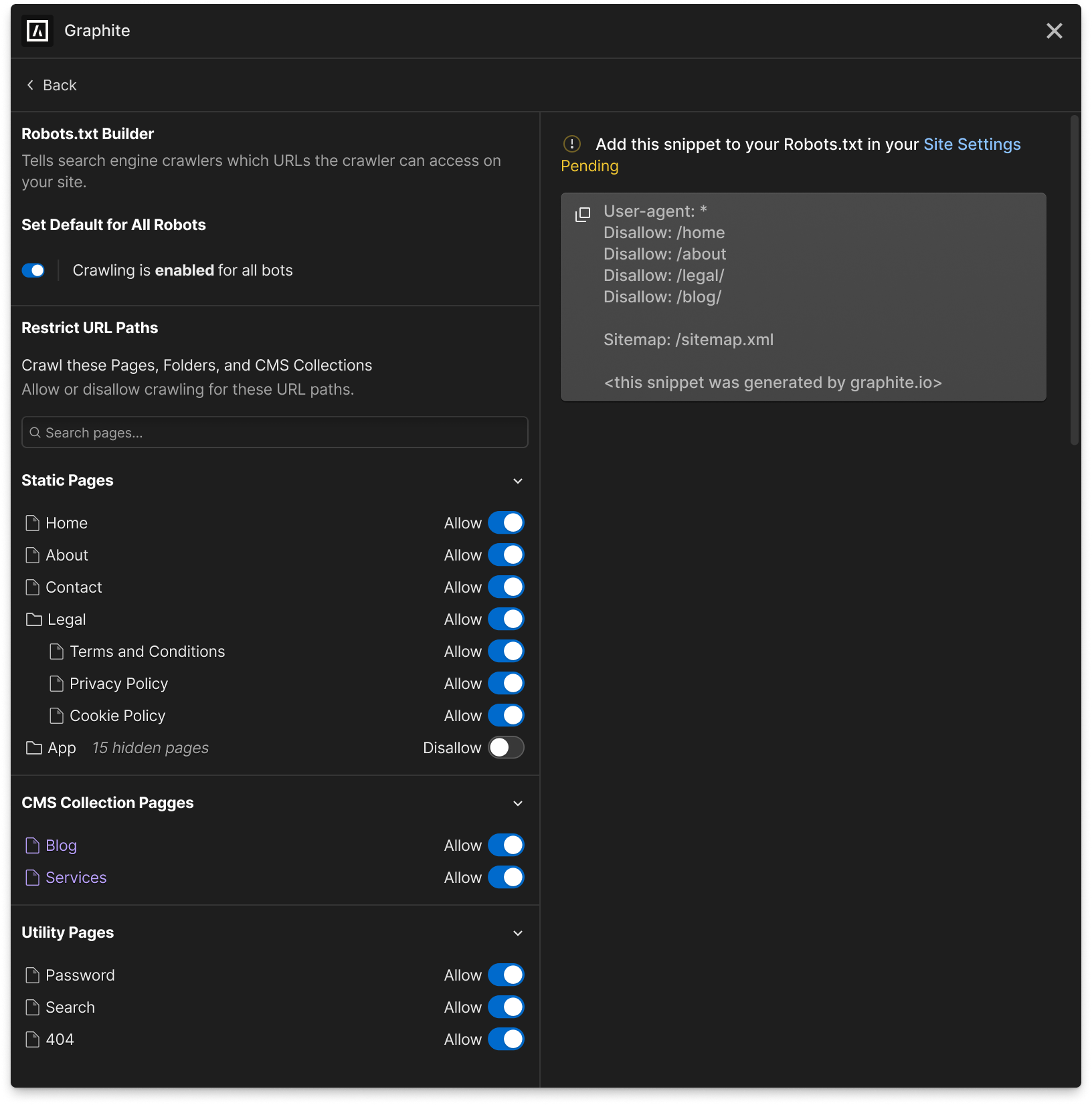
Task: Toggle Allow switch for 404 page
Action: pyautogui.click(x=506, y=1039)
